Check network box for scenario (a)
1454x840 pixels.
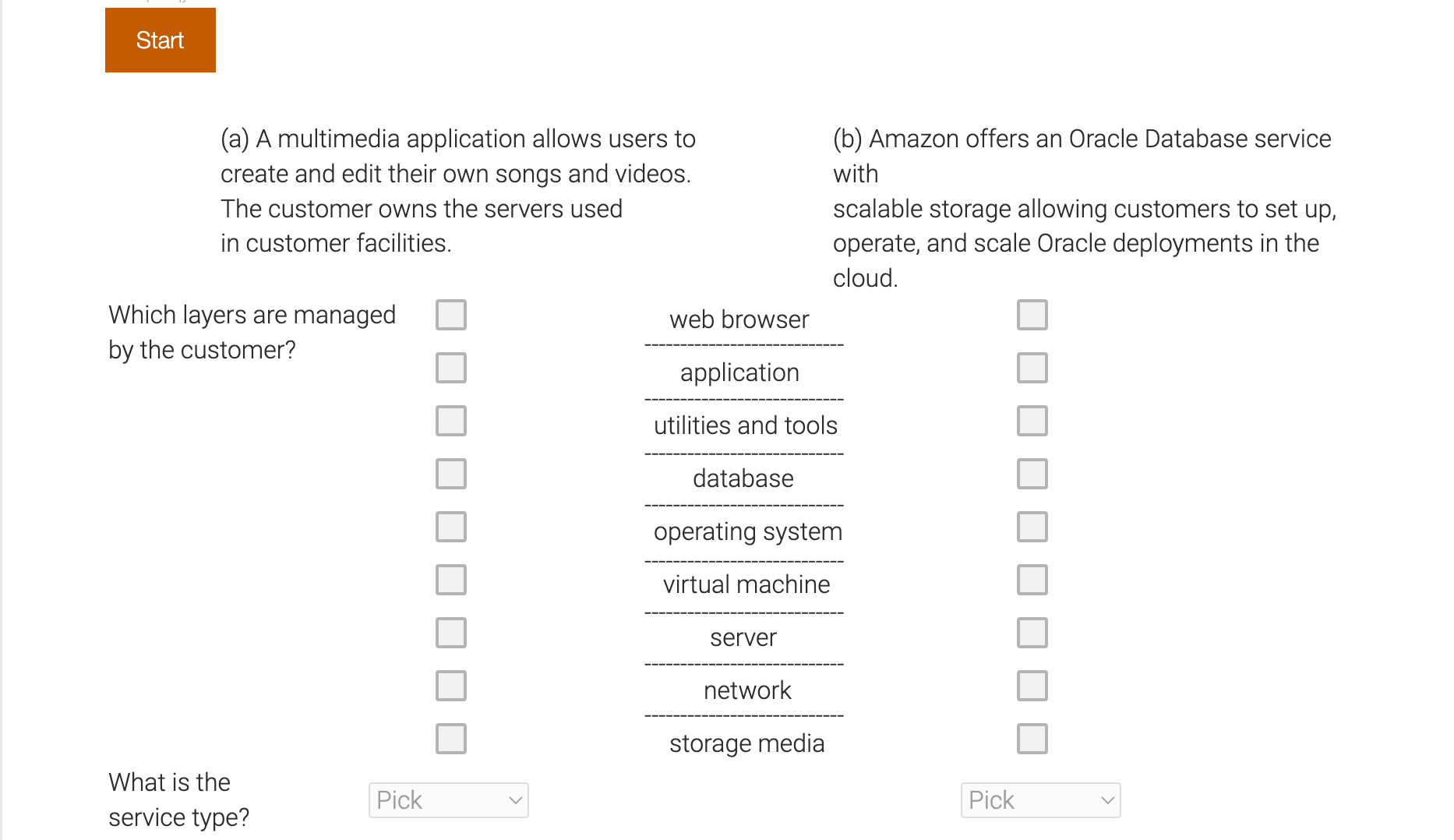tap(450, 686)
